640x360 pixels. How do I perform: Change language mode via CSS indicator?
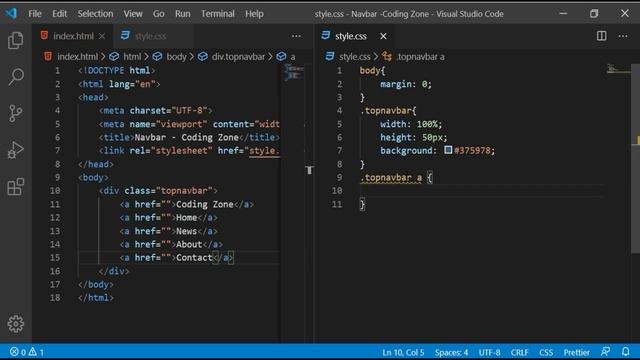546,352
